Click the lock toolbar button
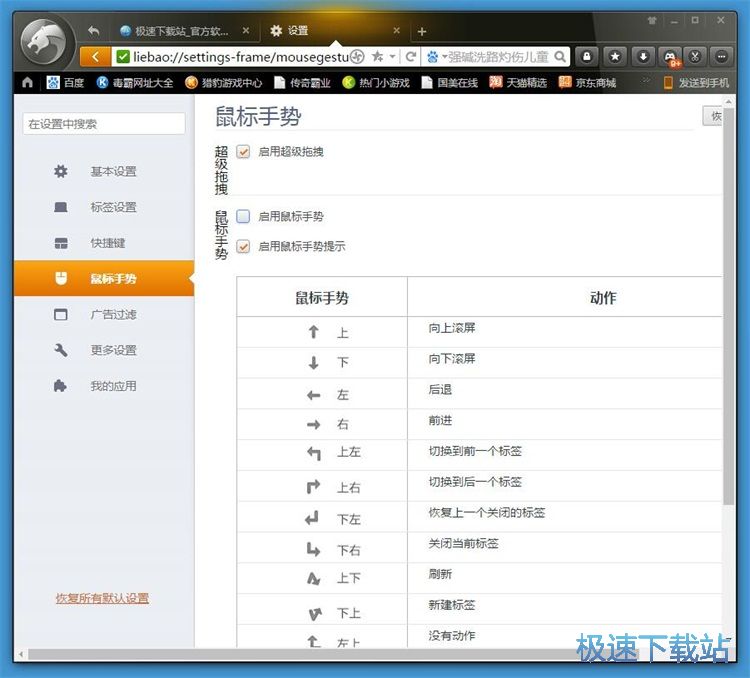The width and height of the screenshot is (750, 678). click(x=587, y=57)
